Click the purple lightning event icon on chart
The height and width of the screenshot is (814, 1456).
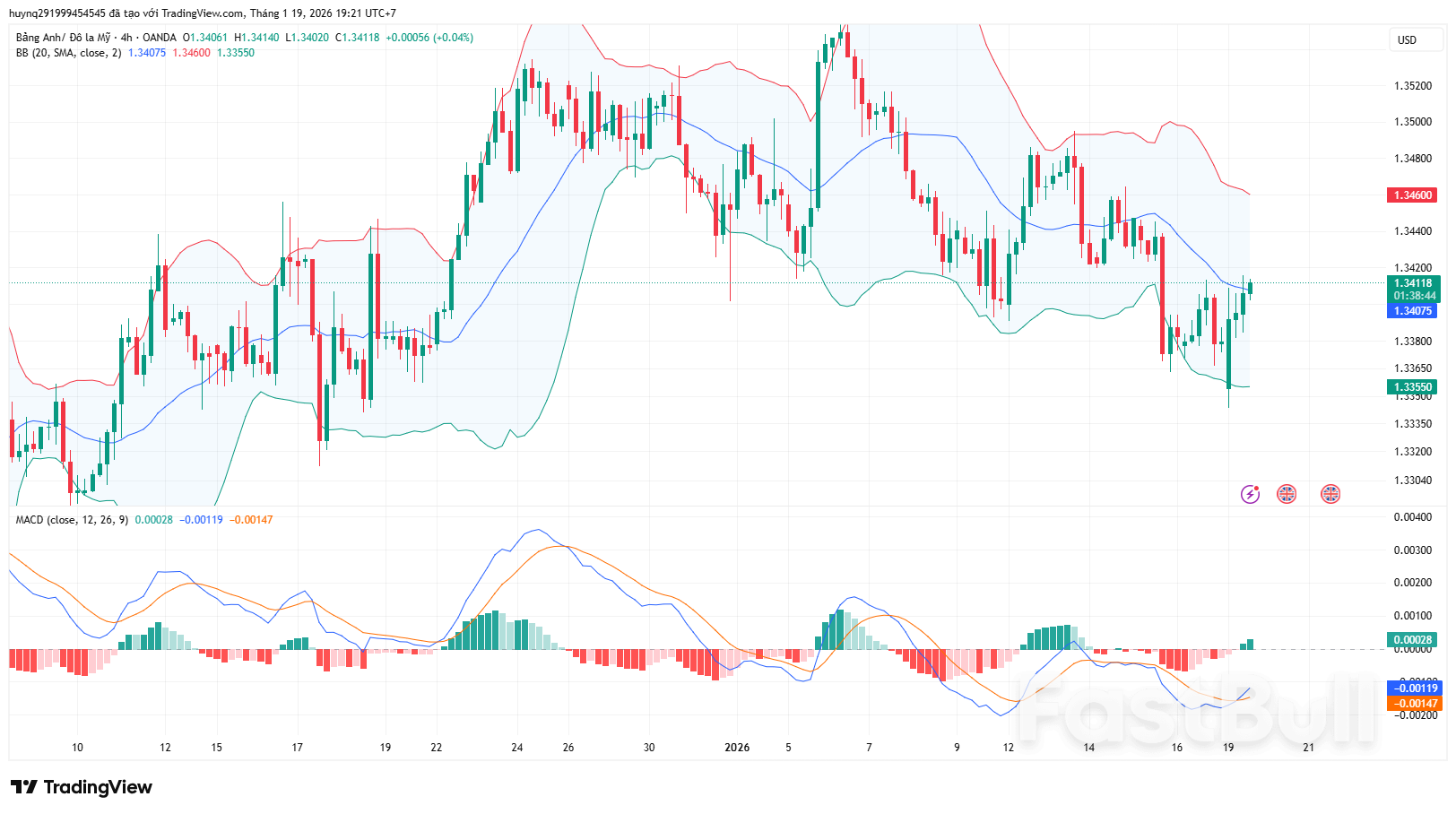click(1251, 493)
